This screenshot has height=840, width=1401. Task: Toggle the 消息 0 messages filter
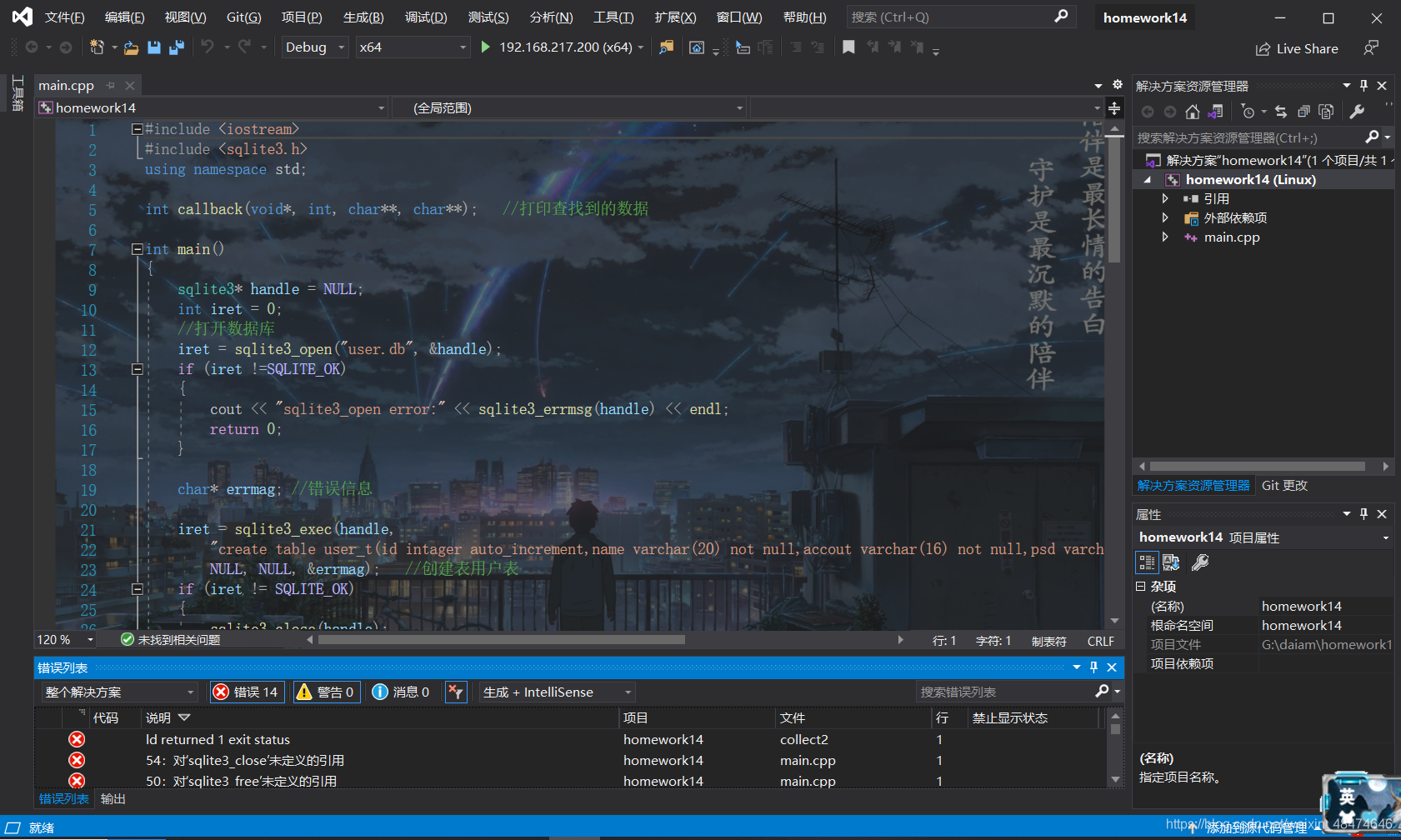point(401,692)
